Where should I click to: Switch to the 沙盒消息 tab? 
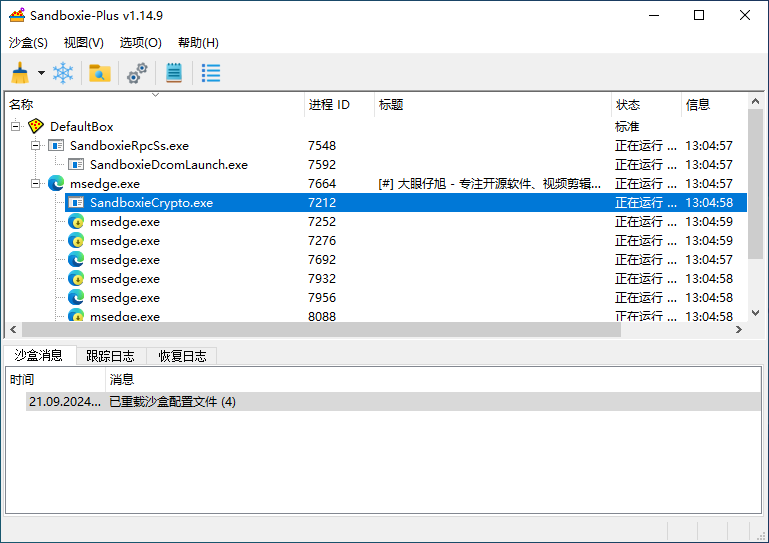click(39, 355)
